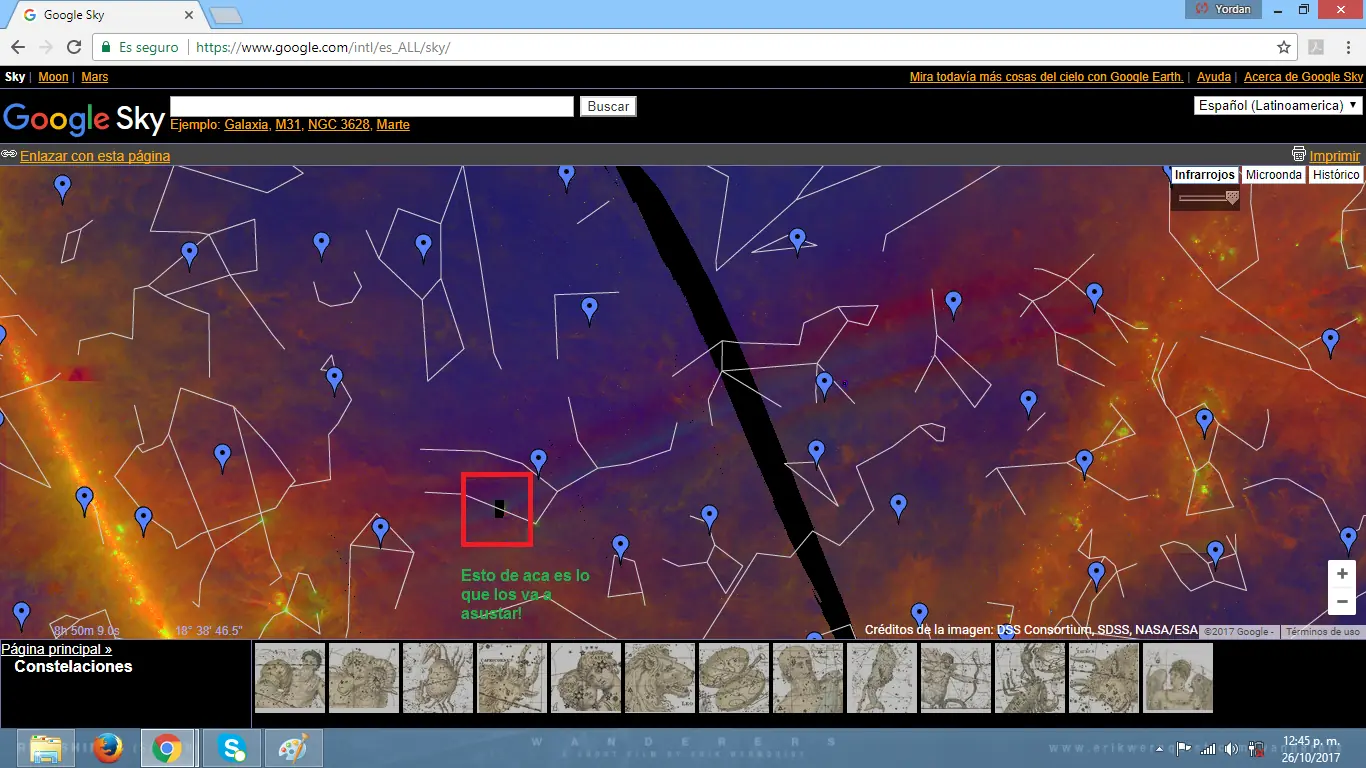The width and height of the screenshot is (1366, 768).
Task: Click the Google Sky logo
Action: (x=84, y=118)
